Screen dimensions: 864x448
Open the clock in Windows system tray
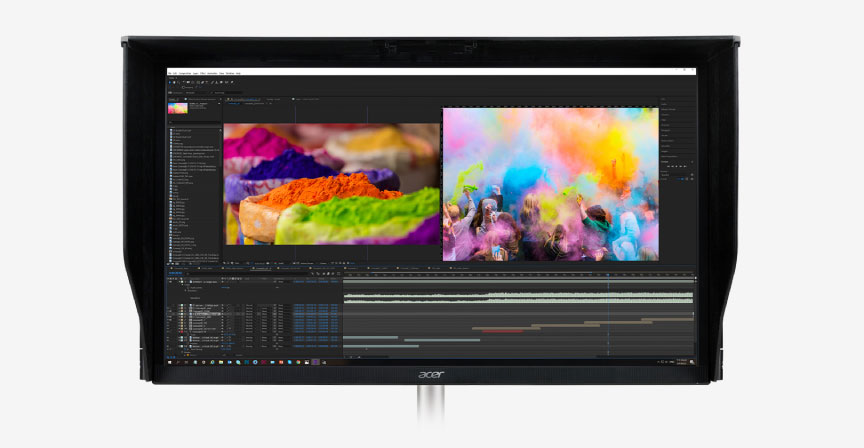click(682, 361)
